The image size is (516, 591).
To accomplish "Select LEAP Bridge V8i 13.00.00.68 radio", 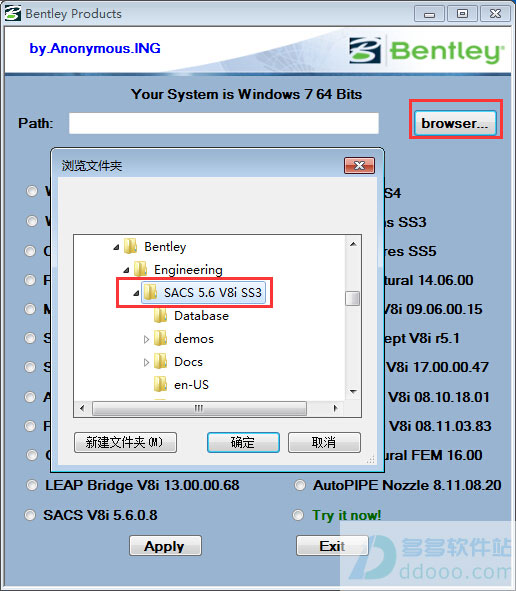I will tap(32, 485).
